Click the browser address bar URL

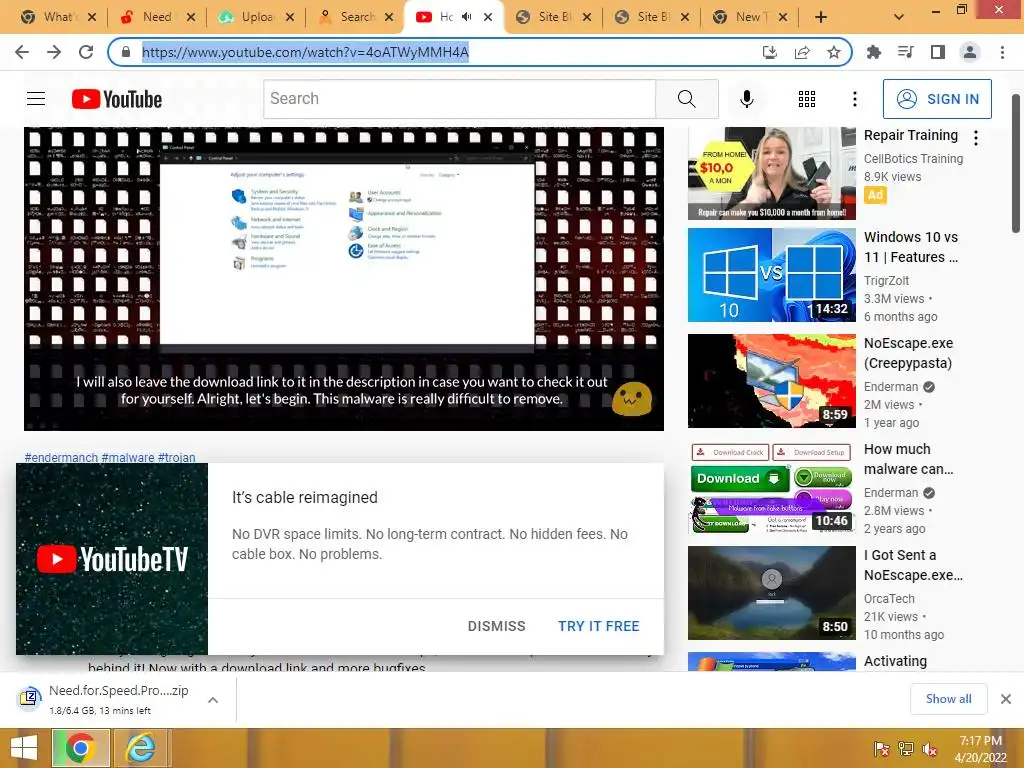[x=305, y=52]
